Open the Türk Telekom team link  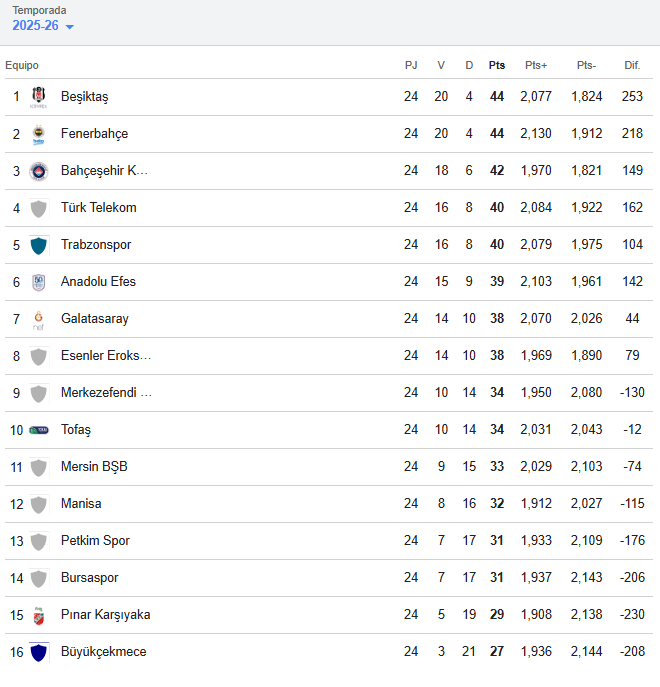tap(98, 208)
